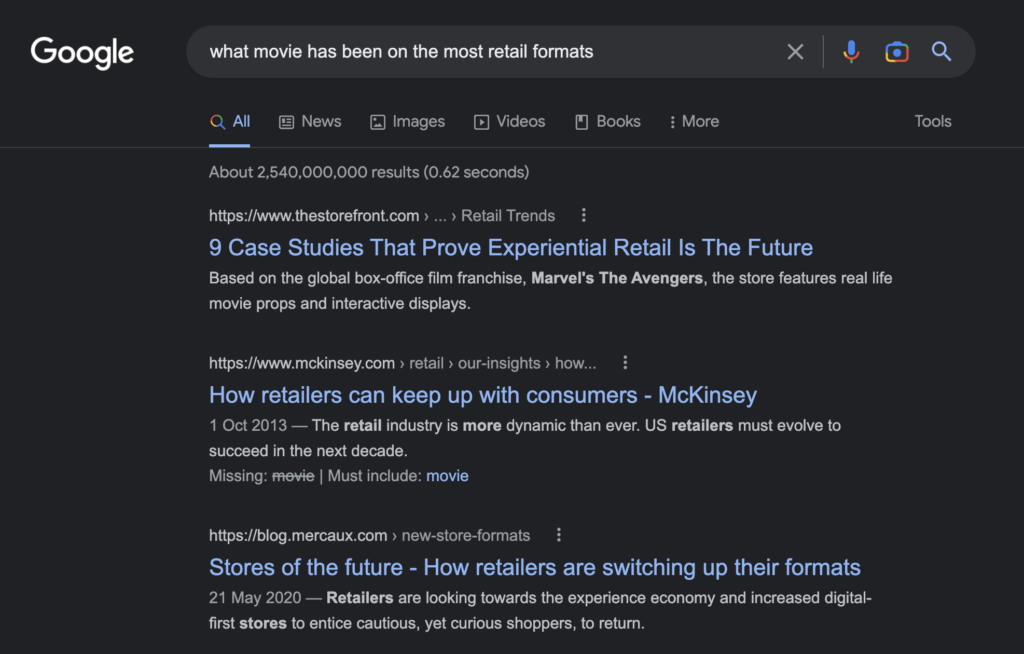This screenshot has width=1024, height=654.
Task: Click the thestorefront.com URL breadcrumb
Action: 382,216
